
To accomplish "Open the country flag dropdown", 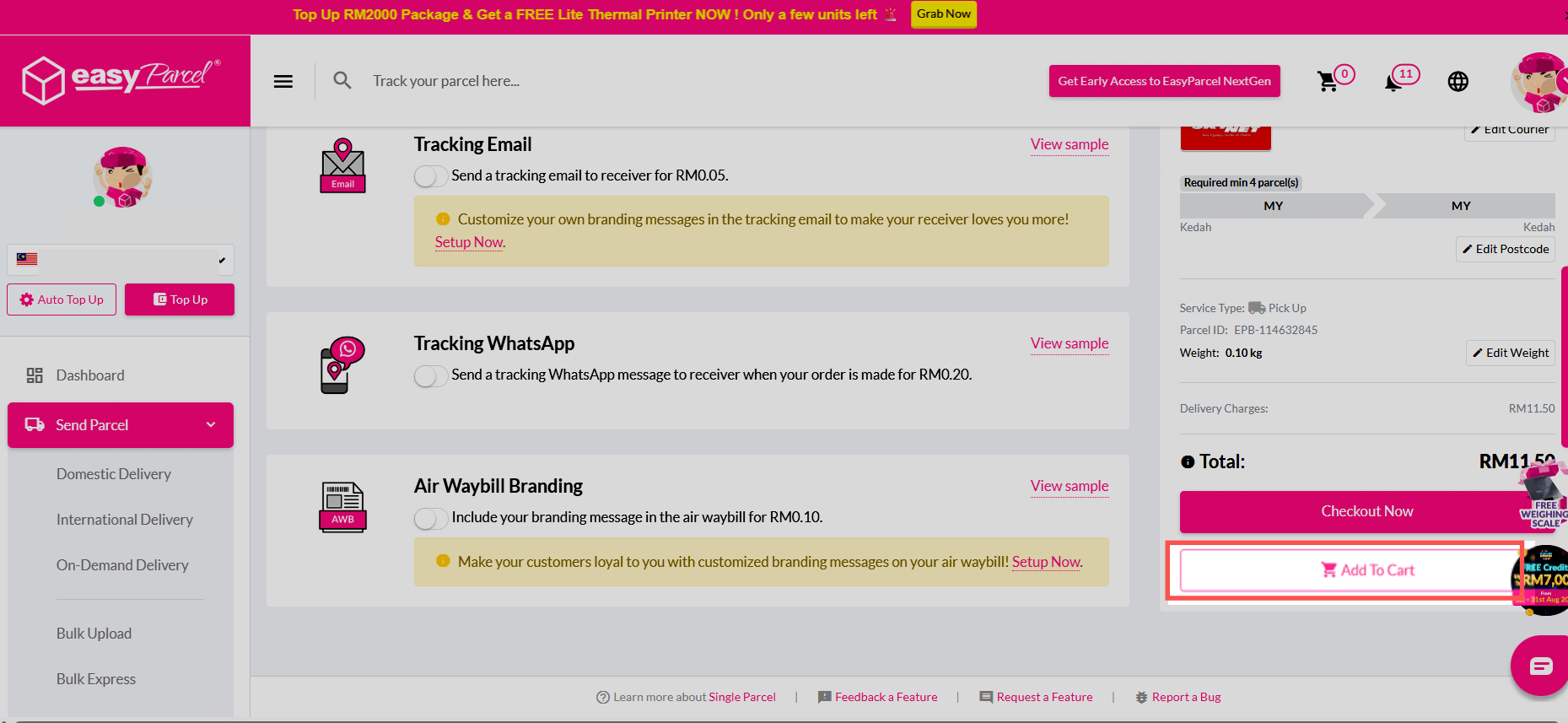I will [121, 260].
